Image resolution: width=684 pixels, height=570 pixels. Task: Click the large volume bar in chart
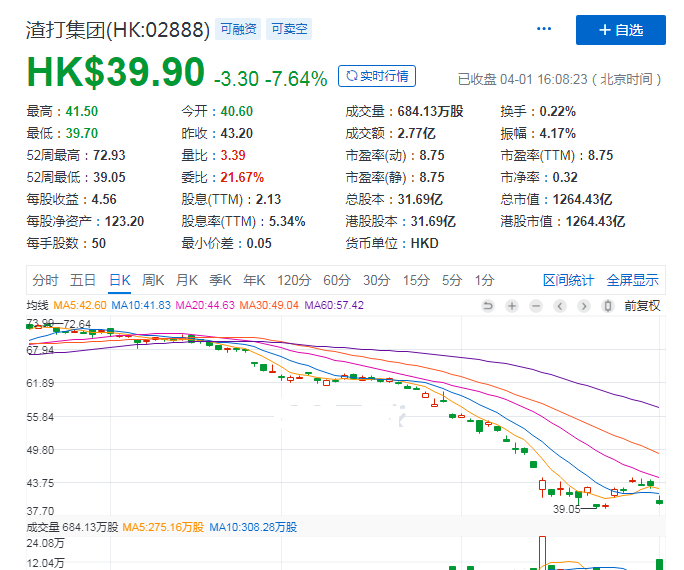click(x=541, y=552)
